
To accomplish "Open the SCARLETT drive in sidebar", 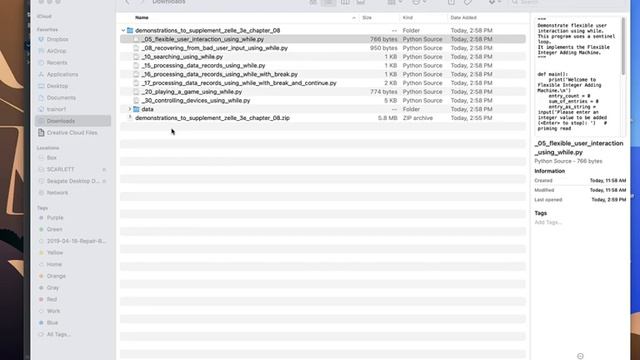I will pos(60,169).
